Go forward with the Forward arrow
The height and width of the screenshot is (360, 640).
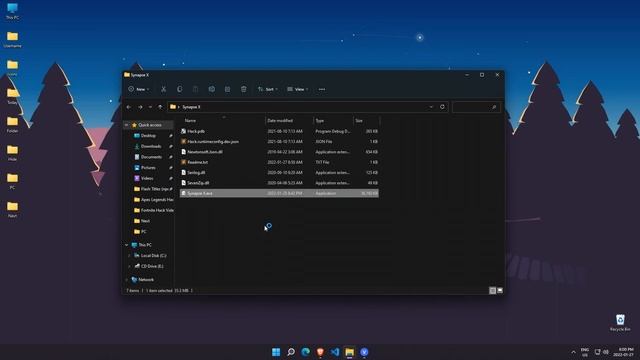(x=140, y=107)
